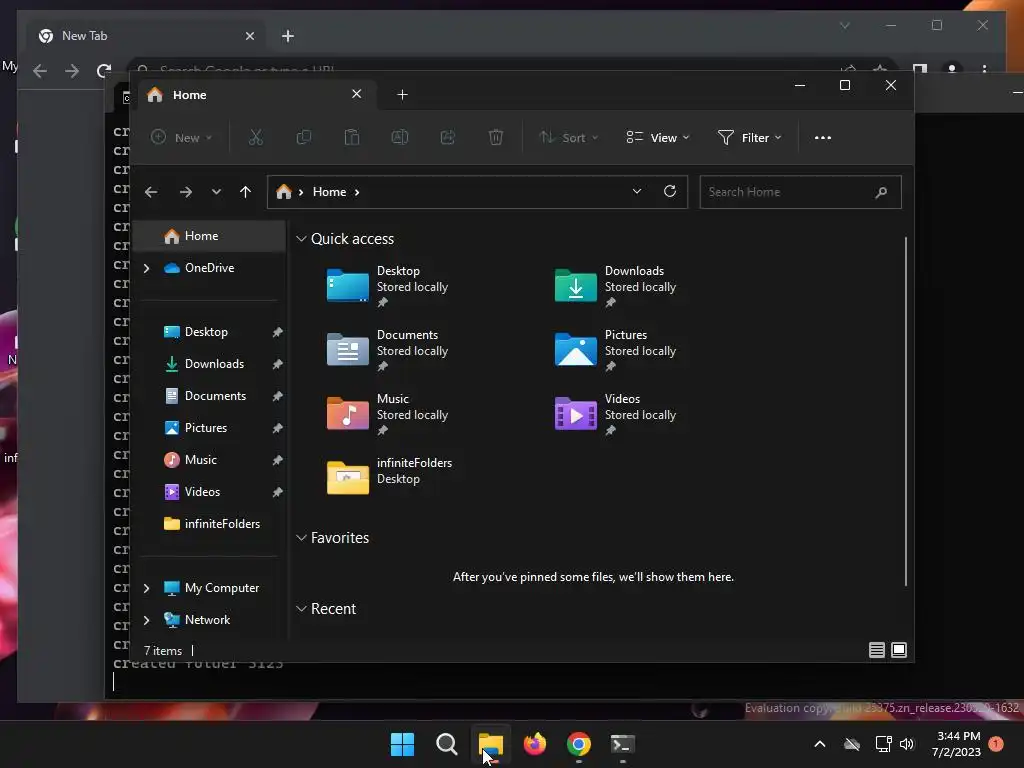Go up one level with the up arrow

click(246, 192)
